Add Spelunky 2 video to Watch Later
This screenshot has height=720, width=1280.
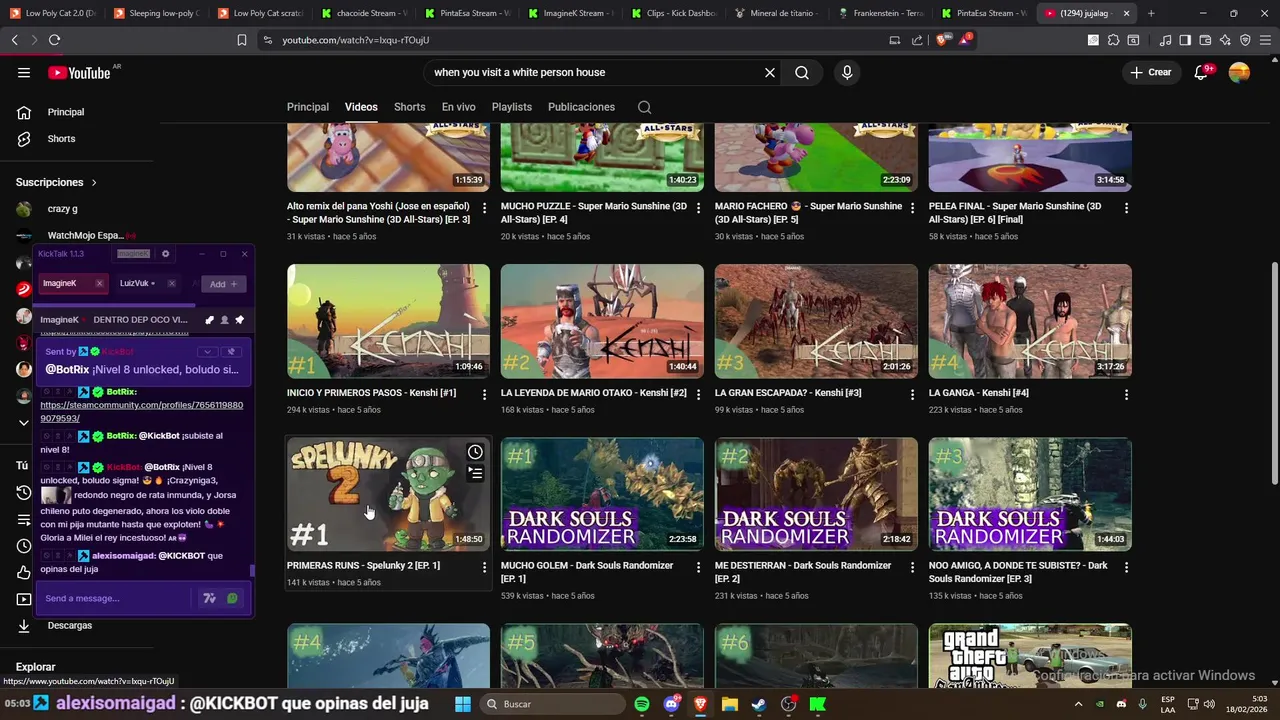[475, 452]
